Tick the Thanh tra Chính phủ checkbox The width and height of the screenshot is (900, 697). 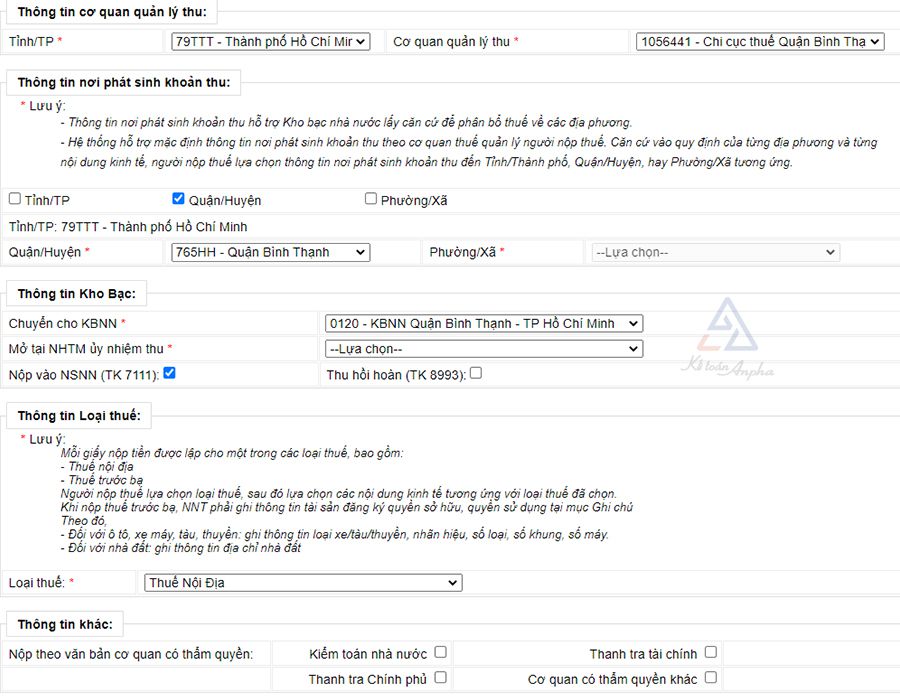point(440,678)
